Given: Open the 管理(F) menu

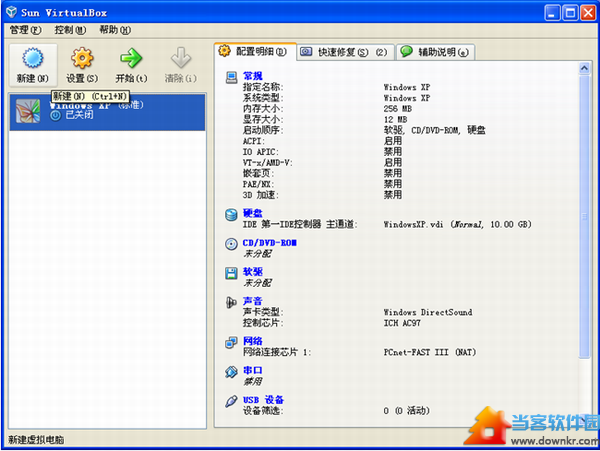Looking at the screenshot, I should (25, 30).
